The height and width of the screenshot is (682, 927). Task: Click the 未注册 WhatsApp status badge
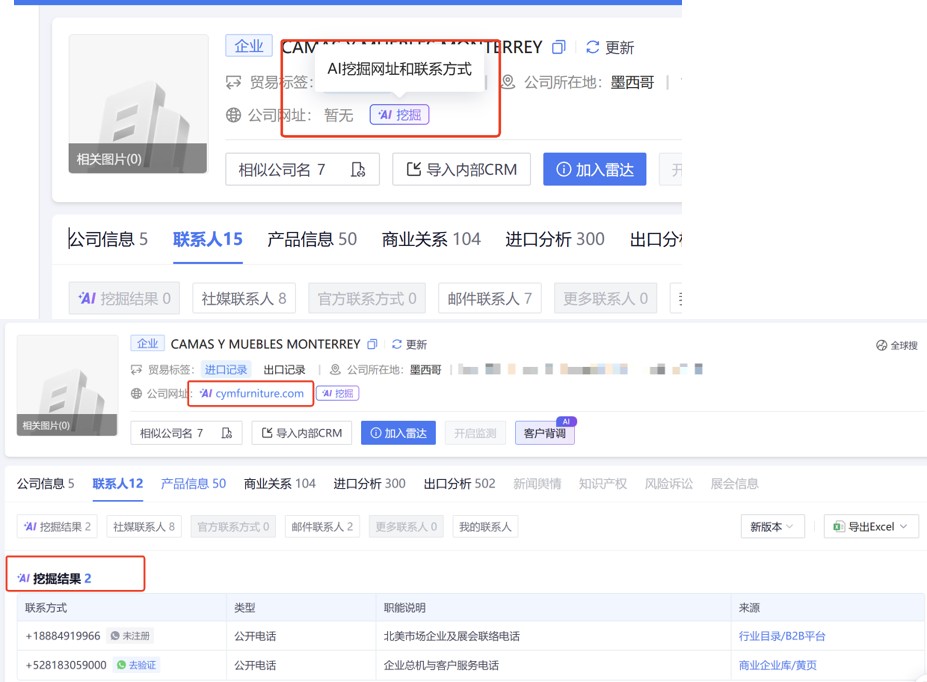pyautogui.click(x=130, y=636)
